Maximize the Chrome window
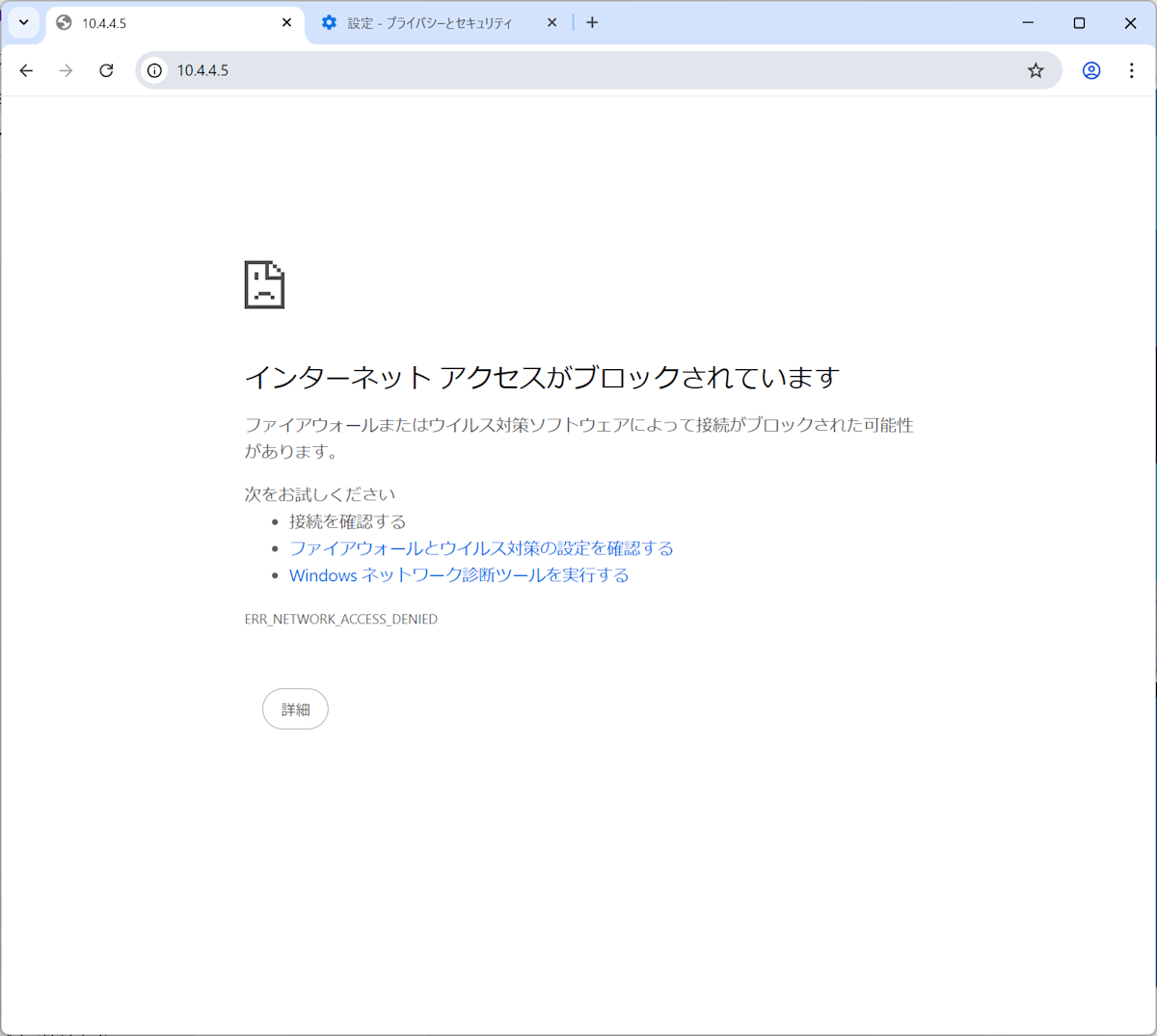1157x1036 pixels. (1079, 22)
